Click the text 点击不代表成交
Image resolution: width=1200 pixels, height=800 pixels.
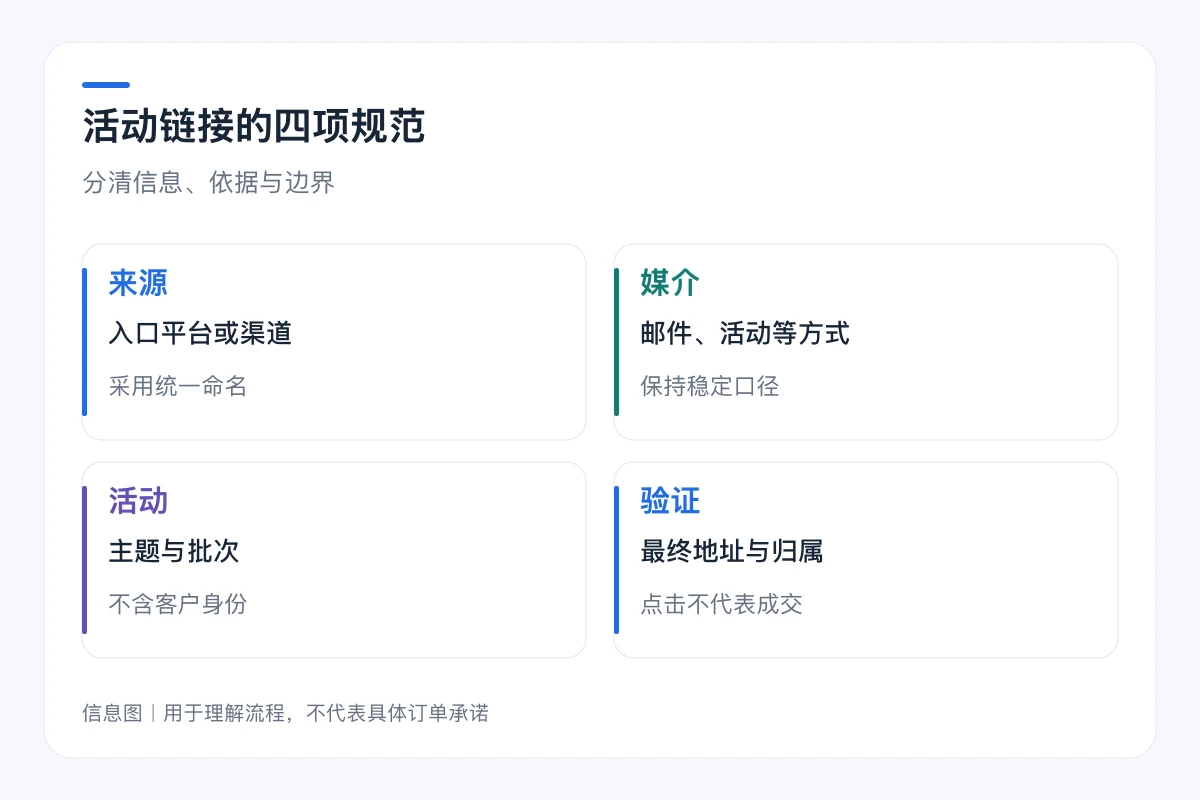722,604
